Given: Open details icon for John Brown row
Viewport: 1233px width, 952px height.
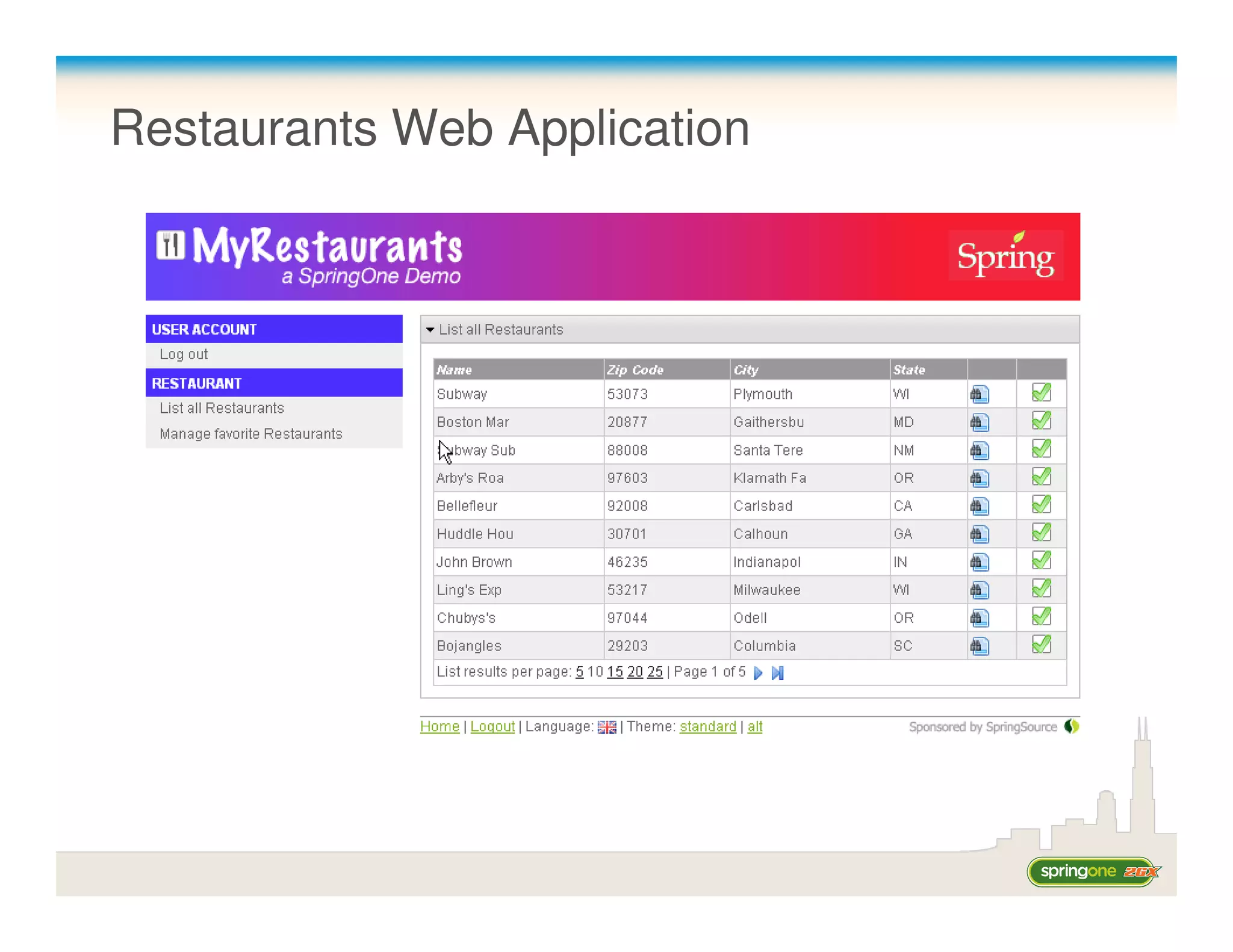Looking at the screenshot, I should pyautogui.click(x=979, y=562).
